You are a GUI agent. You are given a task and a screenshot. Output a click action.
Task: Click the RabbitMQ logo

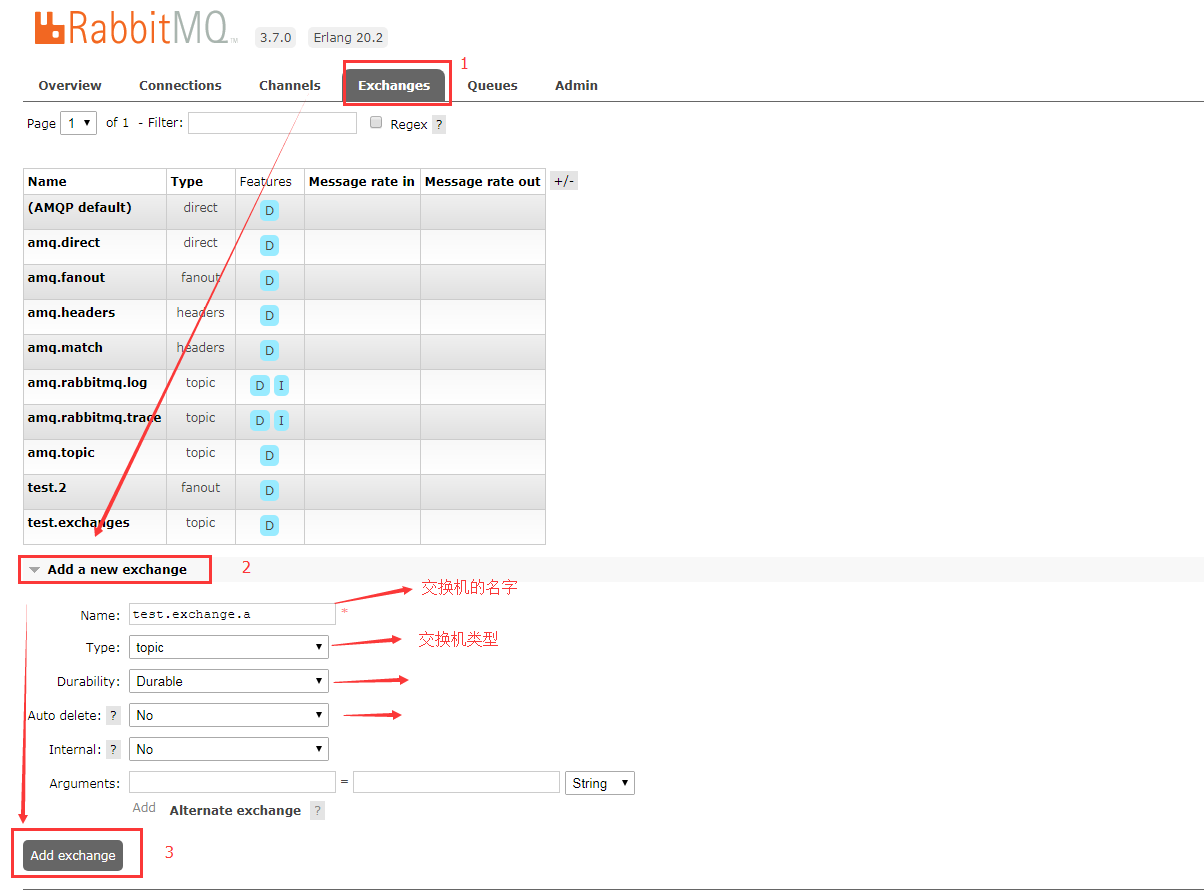[x=135, y=30]
